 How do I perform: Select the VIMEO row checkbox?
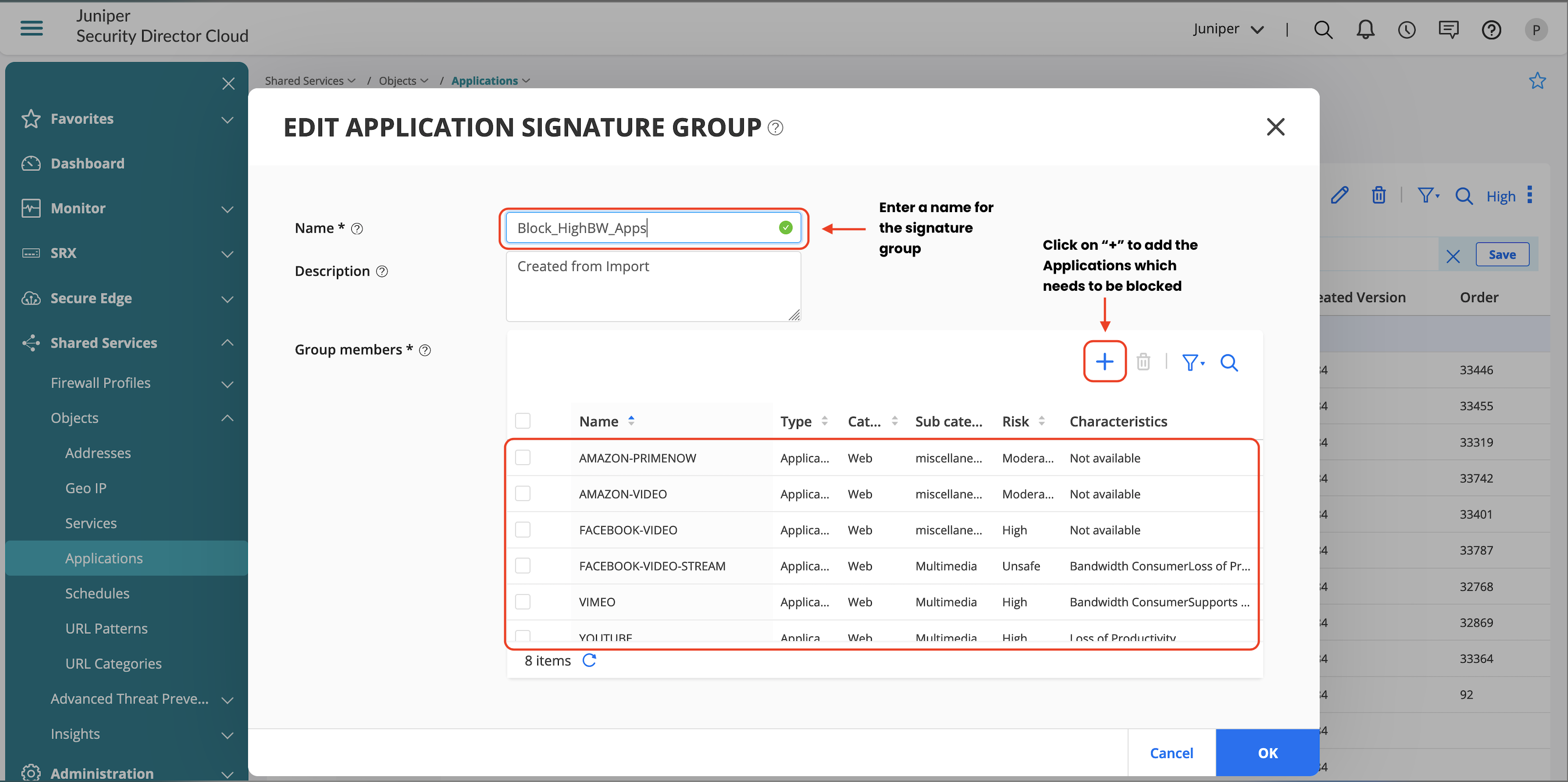pyautogui.click(x=522, y=602)
